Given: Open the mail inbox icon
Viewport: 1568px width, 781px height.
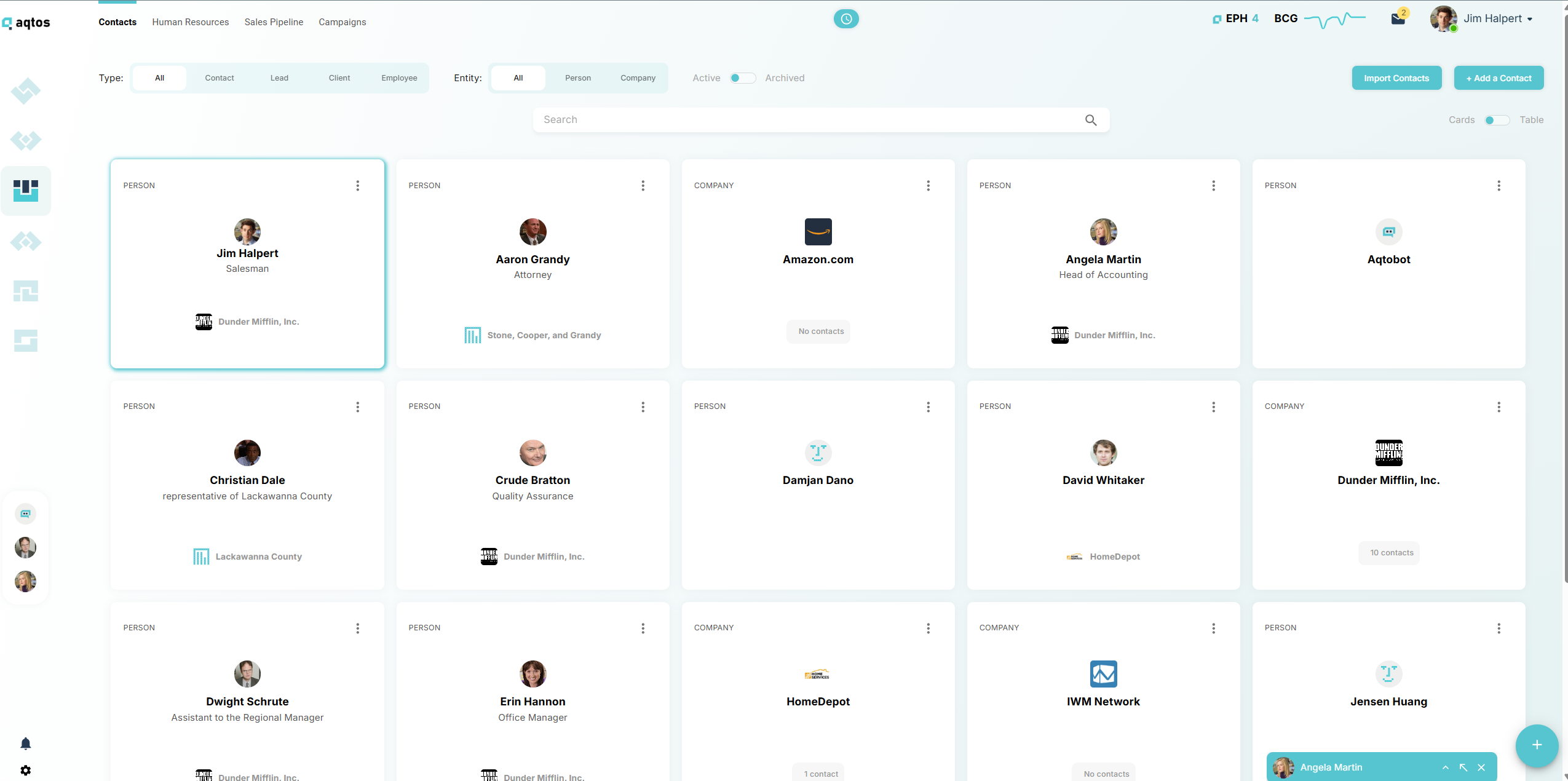Looking at the screenshot, I should tap(1398, 19).
